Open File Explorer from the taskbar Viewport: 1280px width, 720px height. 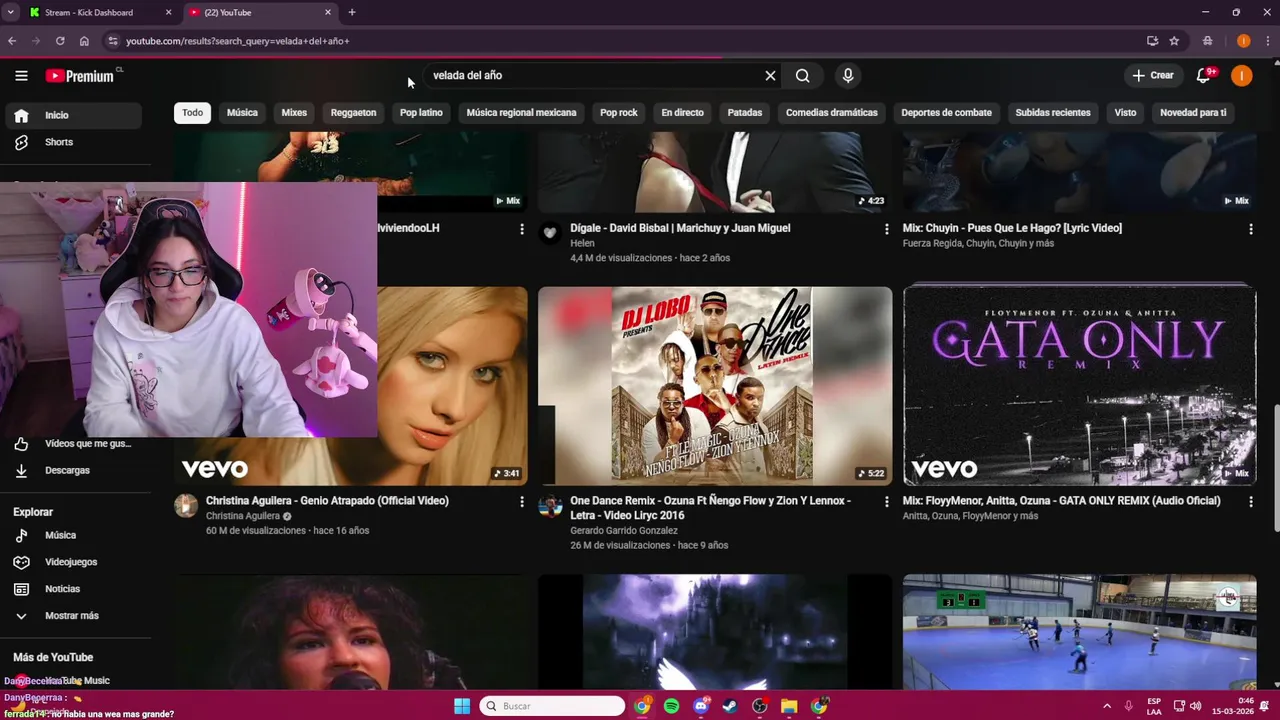(x=789, y=706)
